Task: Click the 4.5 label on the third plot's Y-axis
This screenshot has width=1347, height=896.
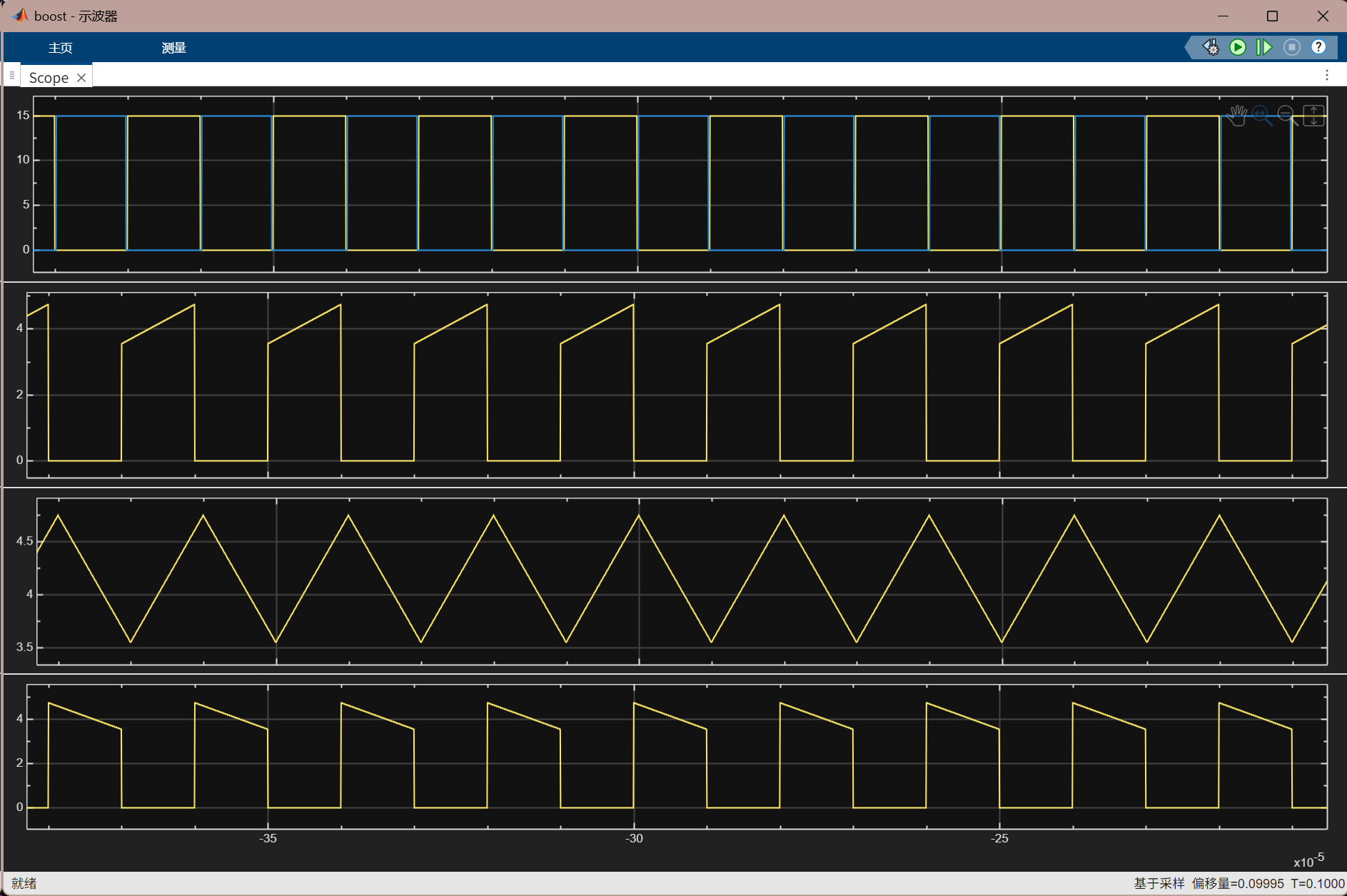Action: (x=25, y=540)
